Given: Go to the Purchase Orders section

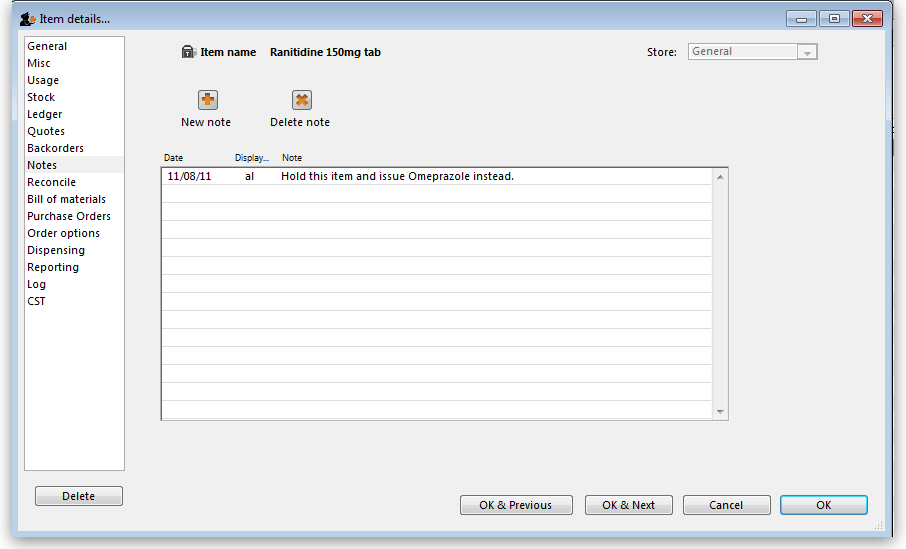Looking at the screenshot, I should pyautogui.click(x=68, y=216).
